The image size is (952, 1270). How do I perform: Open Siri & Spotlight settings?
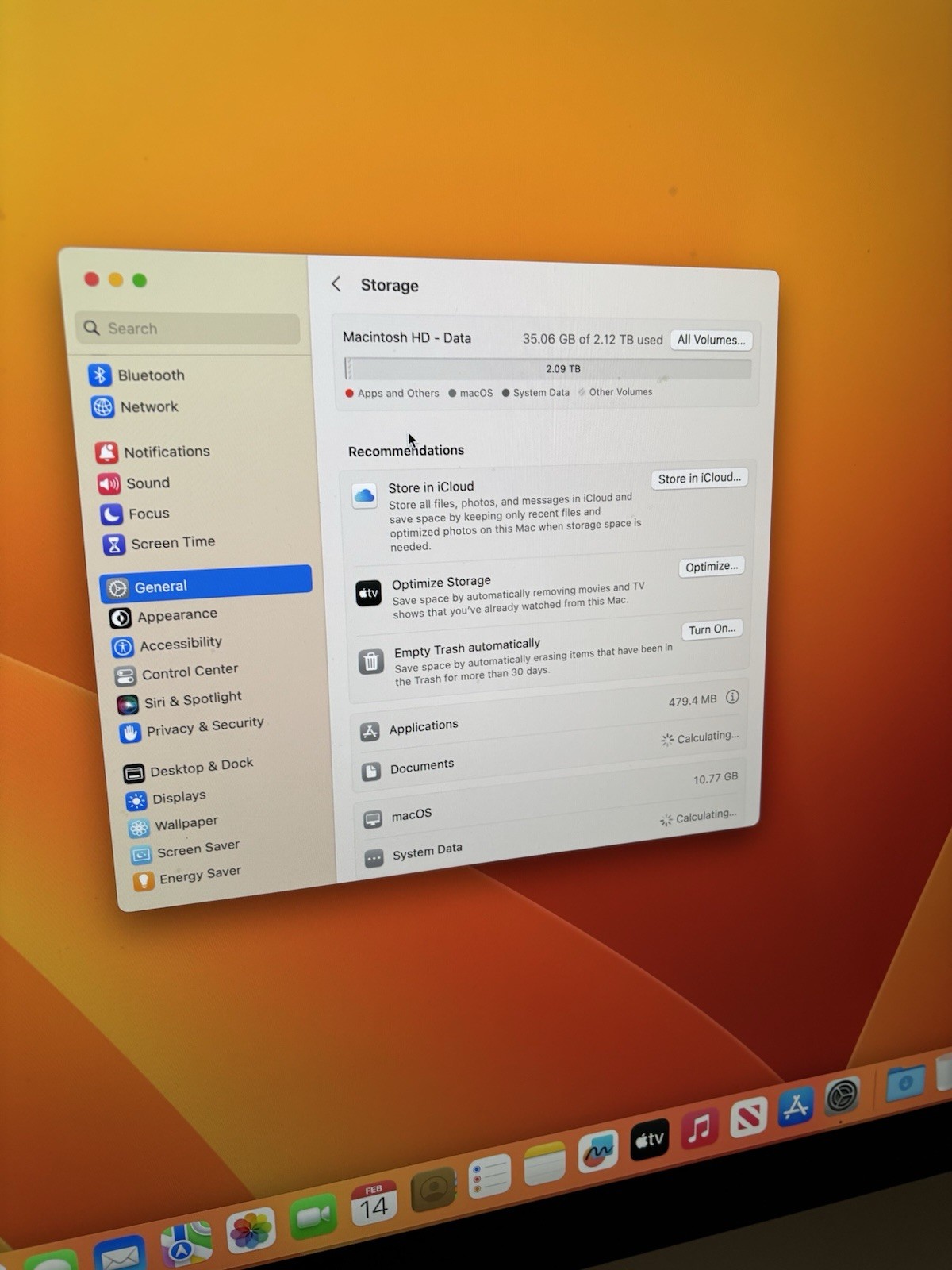click(181, 701)
